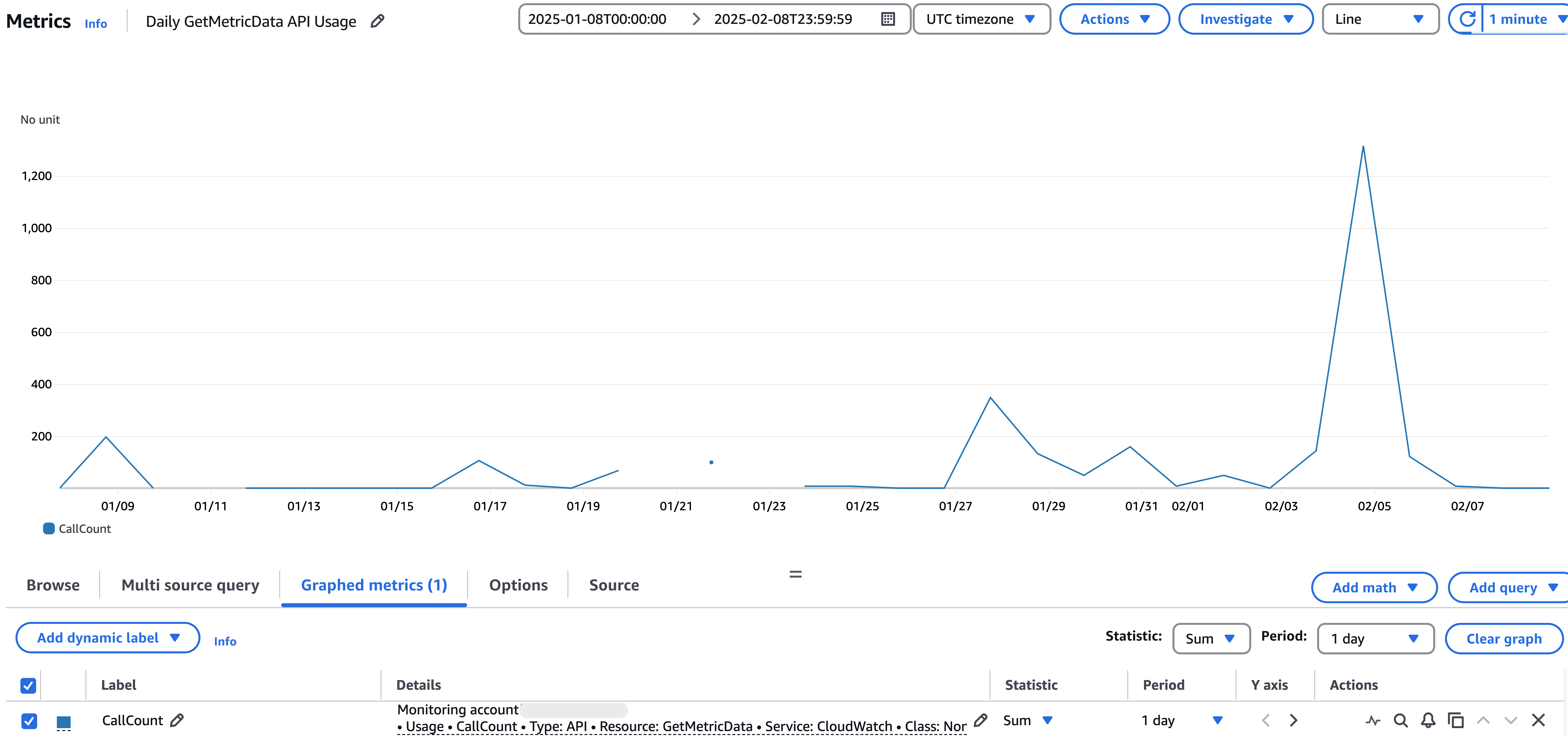The image size is (1568, 736).
Task: Open the UTC timezone dropdown
Action: (981, 19)
